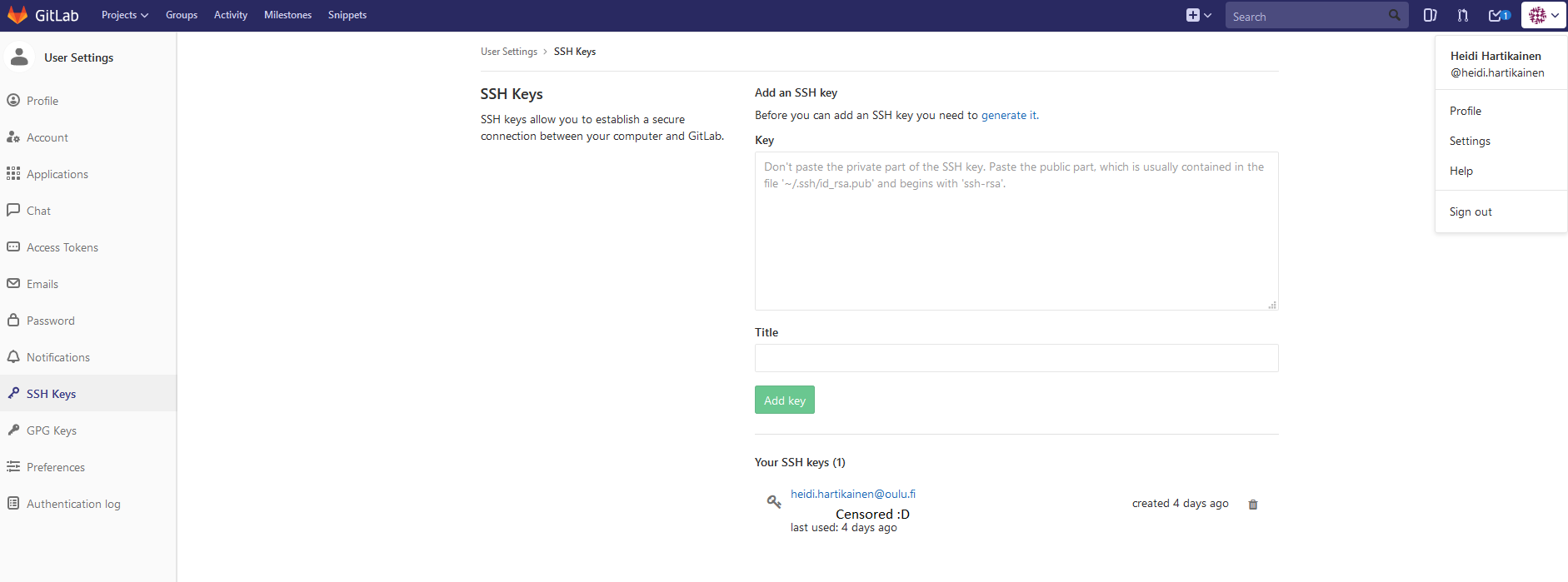1568x582 pixels.
Task: Follow the 'generate it' link
Action: pyautogui.click(x=1009, y=115)
